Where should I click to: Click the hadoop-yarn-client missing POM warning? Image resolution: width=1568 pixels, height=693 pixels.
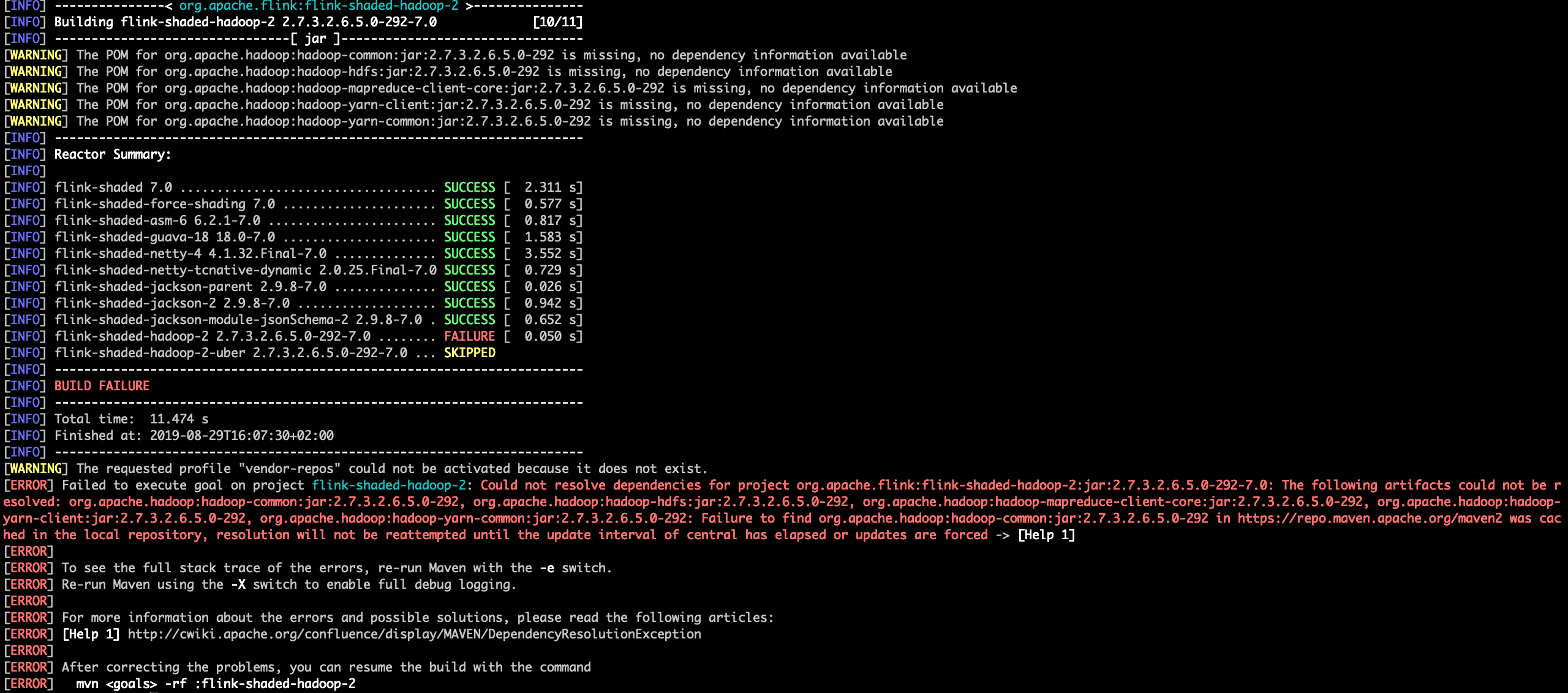(x=508, y=105)
